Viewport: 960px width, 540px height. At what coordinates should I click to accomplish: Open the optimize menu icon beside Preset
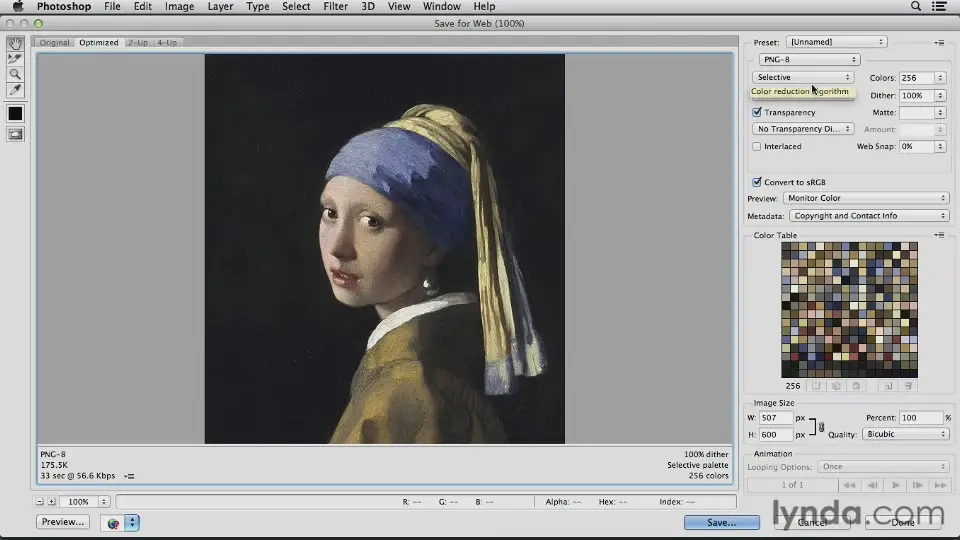tap(939, 42)
